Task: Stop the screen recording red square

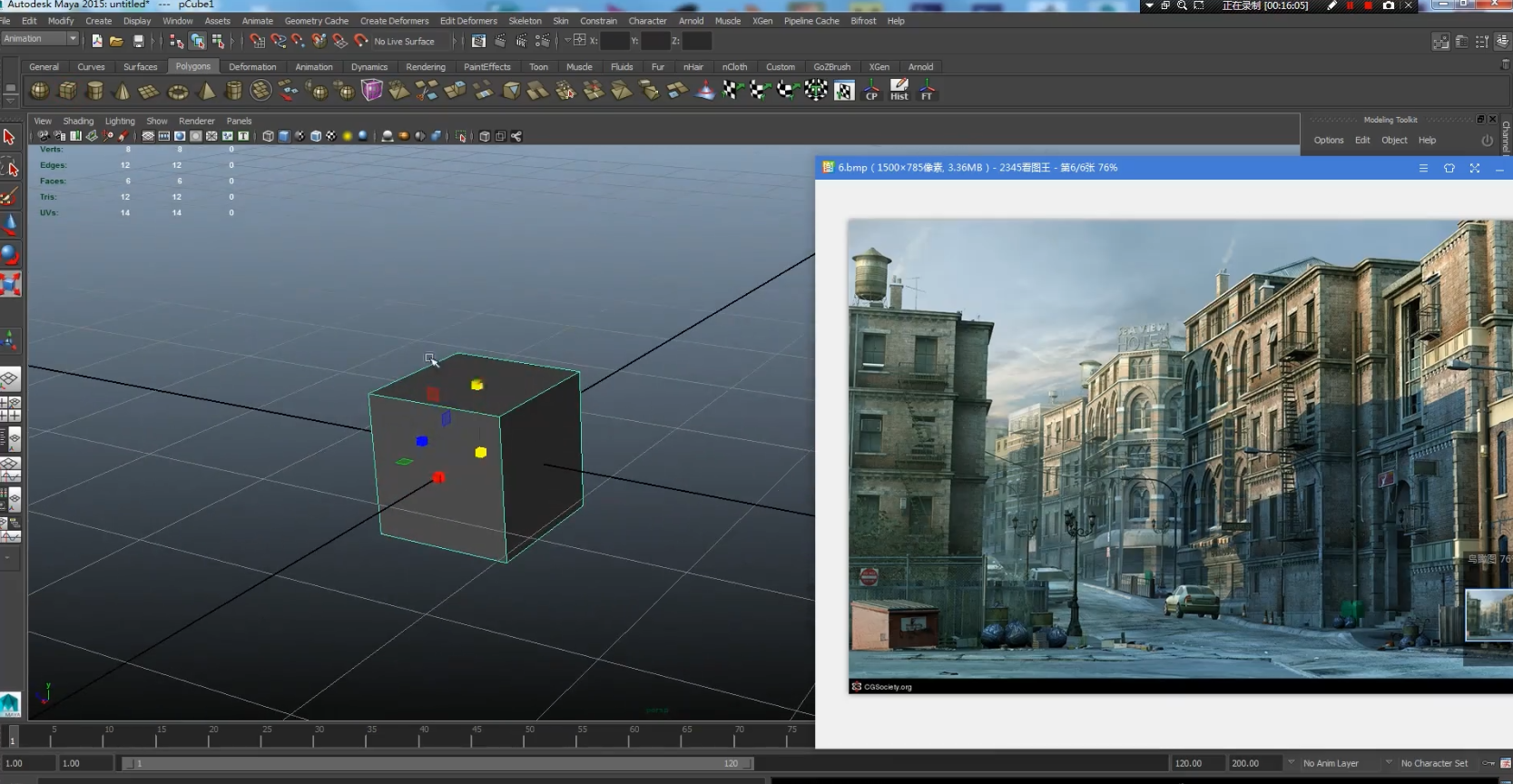Action: 1368,5
